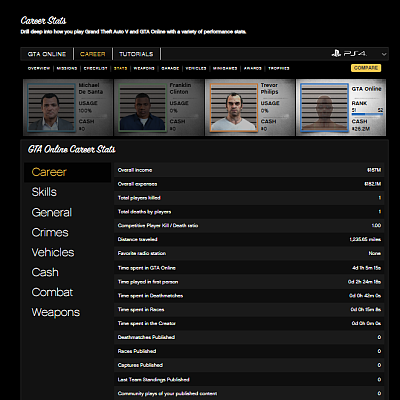Screen dimensions: 400x400
Task: Click the Races Published row
Action: 249,351
